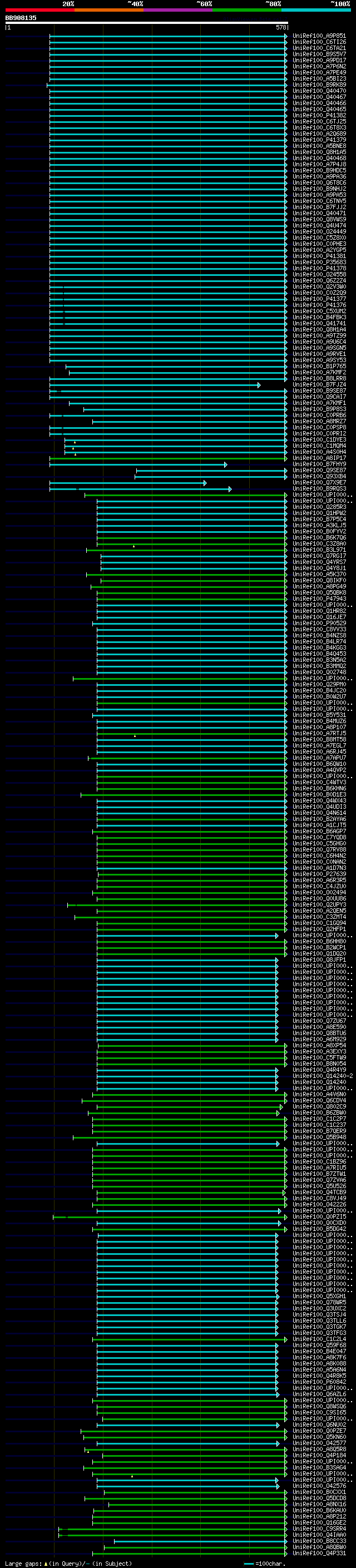Open hit UniRef100_C6TI26
This screenshot has width=356, height=1568.
coord(319,42)
